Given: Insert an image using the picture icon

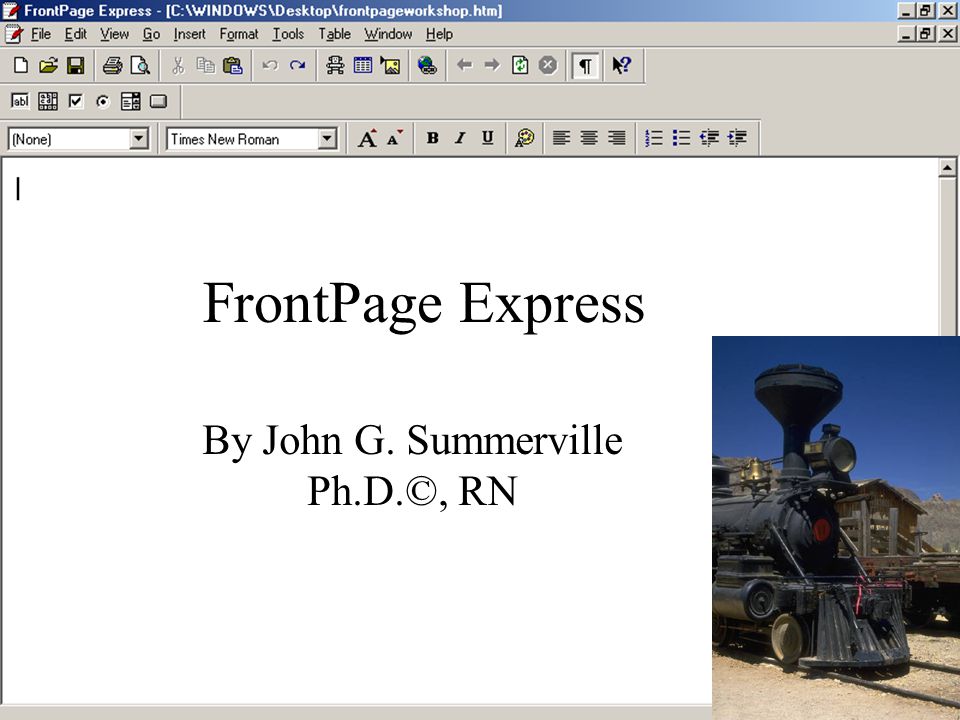Looking at the screenshot, I should [390, 65].
